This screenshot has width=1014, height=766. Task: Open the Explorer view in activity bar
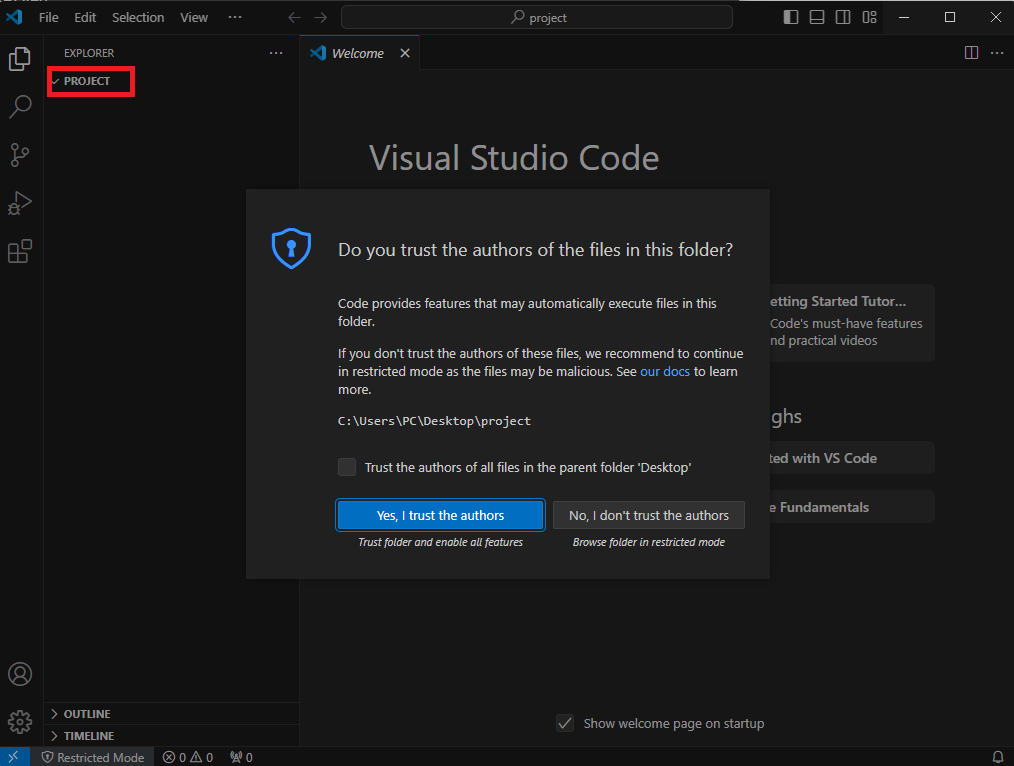click(20, 59)
